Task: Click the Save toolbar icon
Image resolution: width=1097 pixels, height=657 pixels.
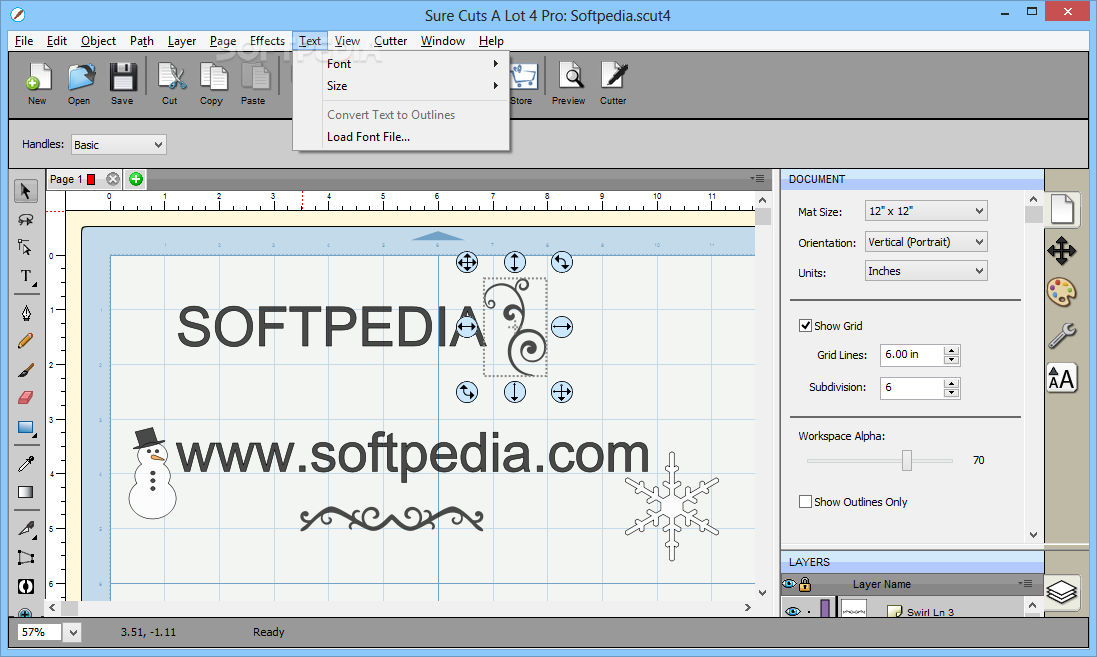Action: tap(122, 83)
